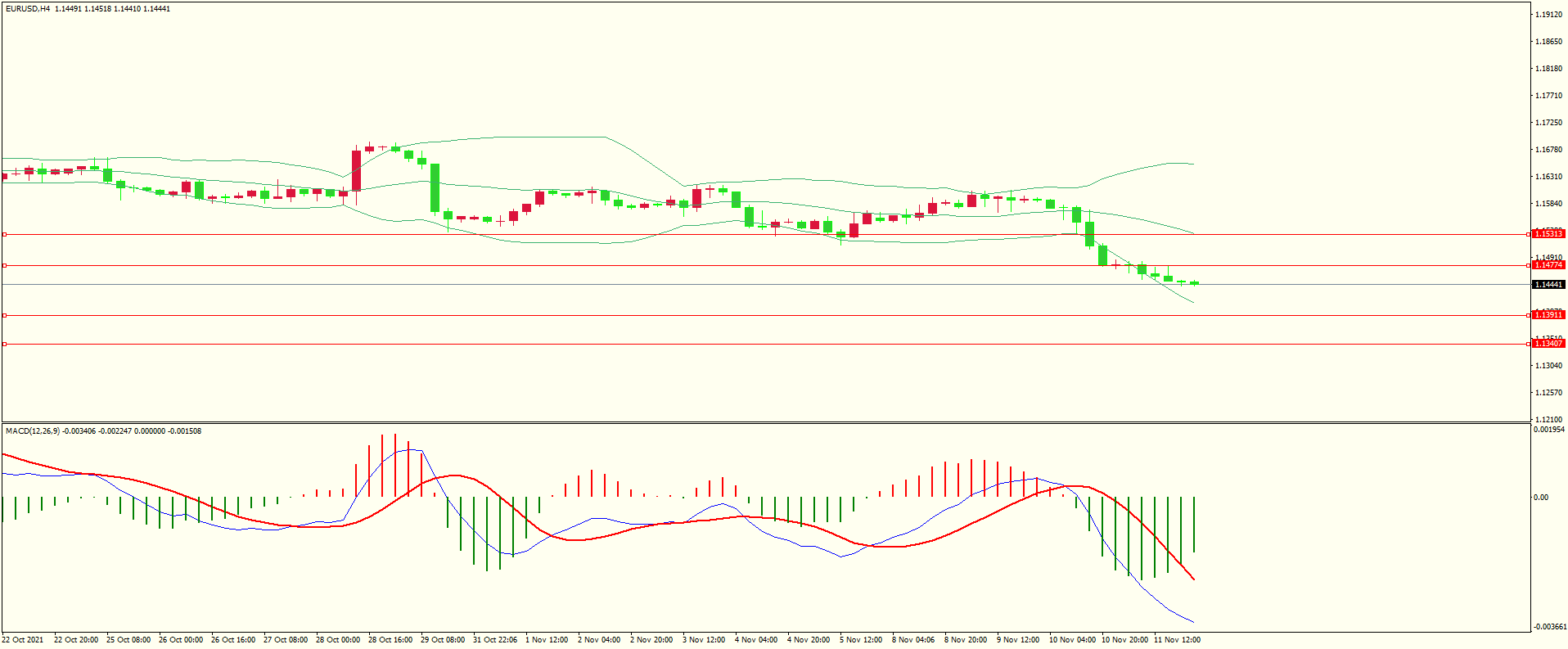Click the 11 Nov 12:00 time axis label

(1177, 640)
